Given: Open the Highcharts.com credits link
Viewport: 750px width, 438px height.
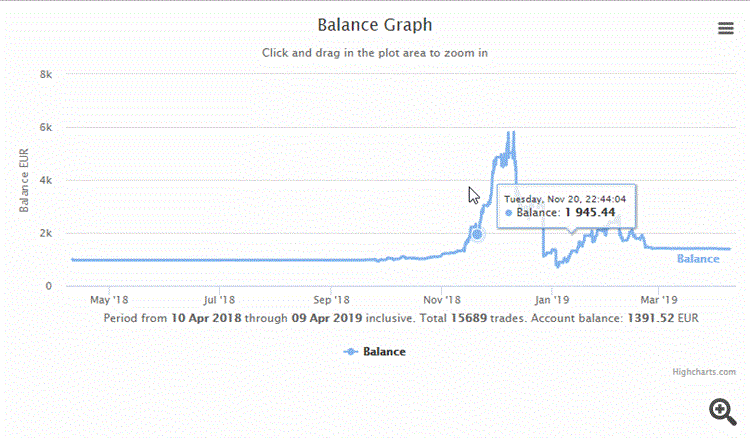Looking at the screenshot, I should [704, 372].
